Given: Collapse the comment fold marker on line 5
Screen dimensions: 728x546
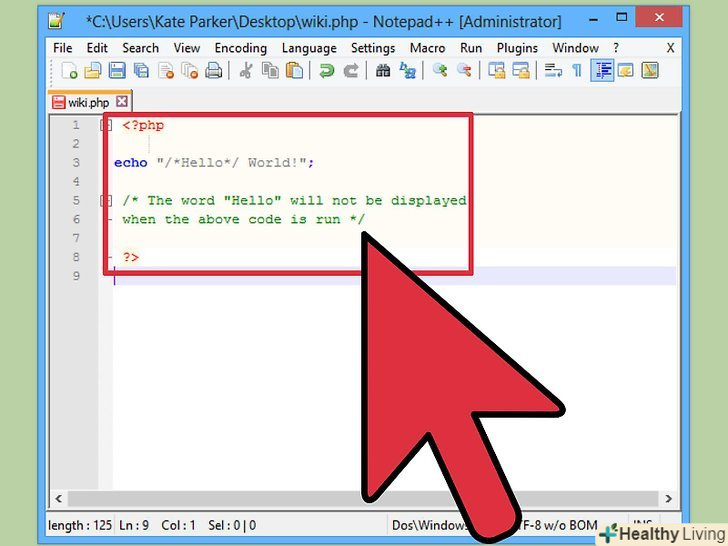Looking at the screenshot, I should (x=106, y=201).
